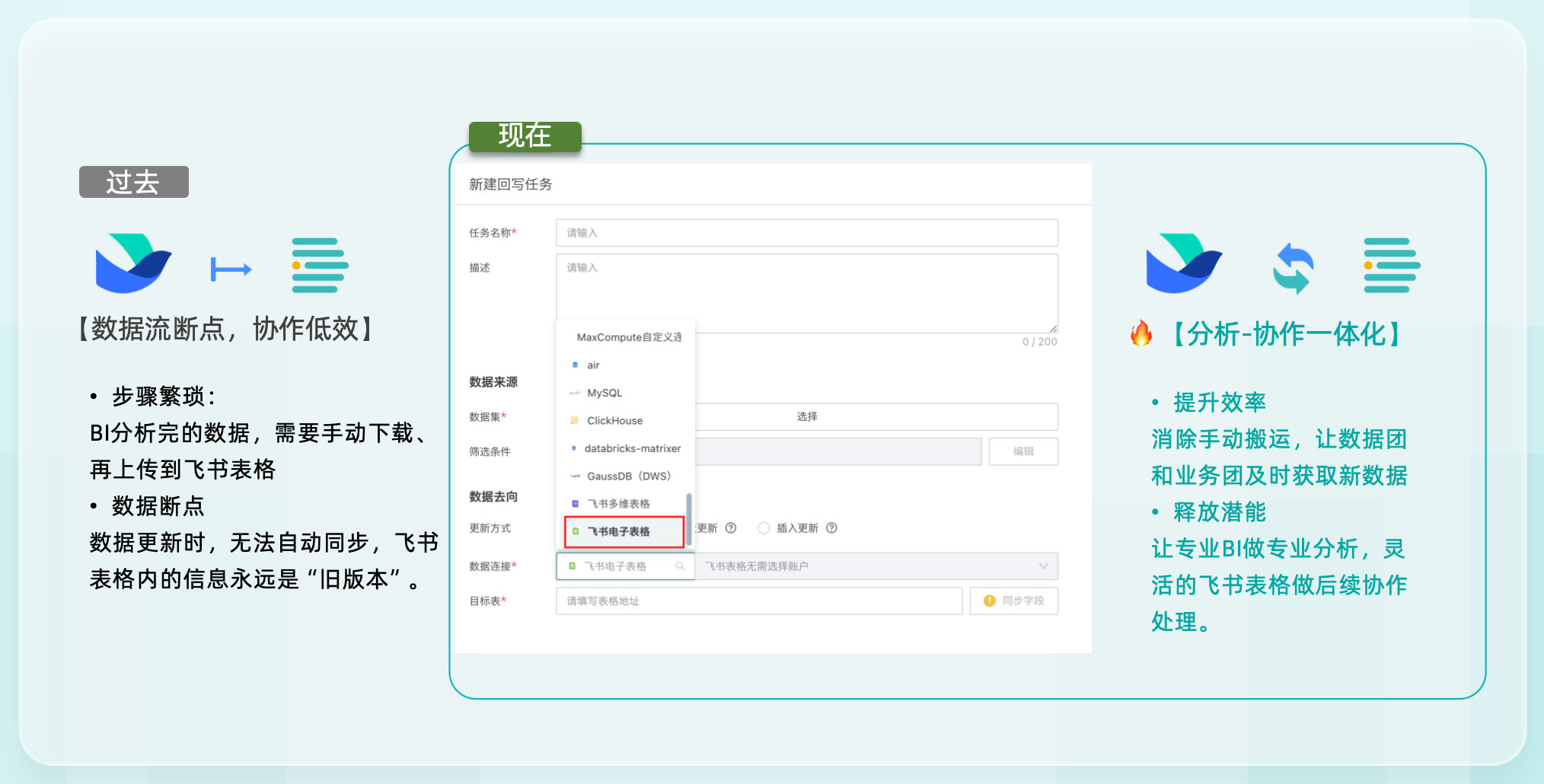Viewport: 1544px width, 784px height.
Task: Open the 飞书表格无需选择账户 account dropdown
Action: (x=876, y=566)
